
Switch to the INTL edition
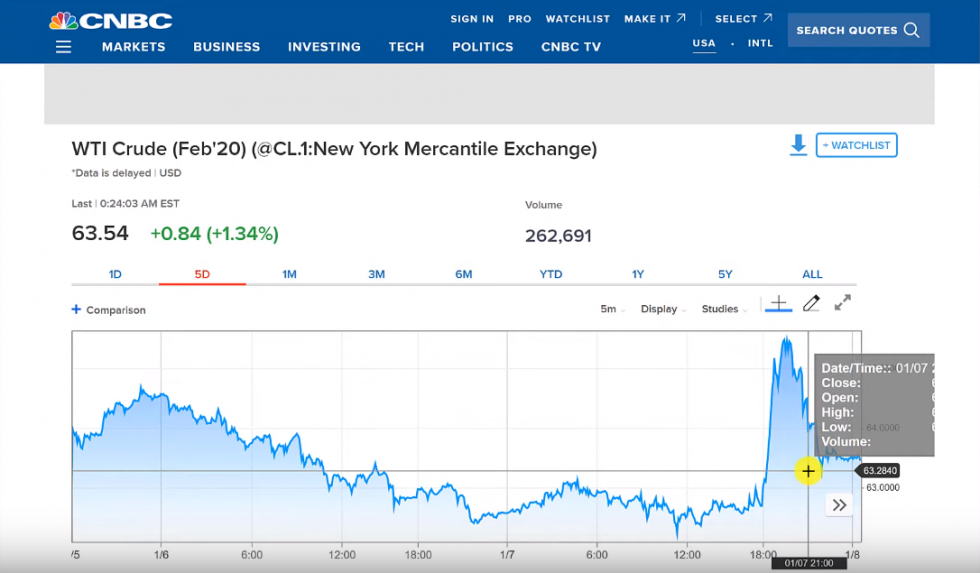[x=762, y=44]
